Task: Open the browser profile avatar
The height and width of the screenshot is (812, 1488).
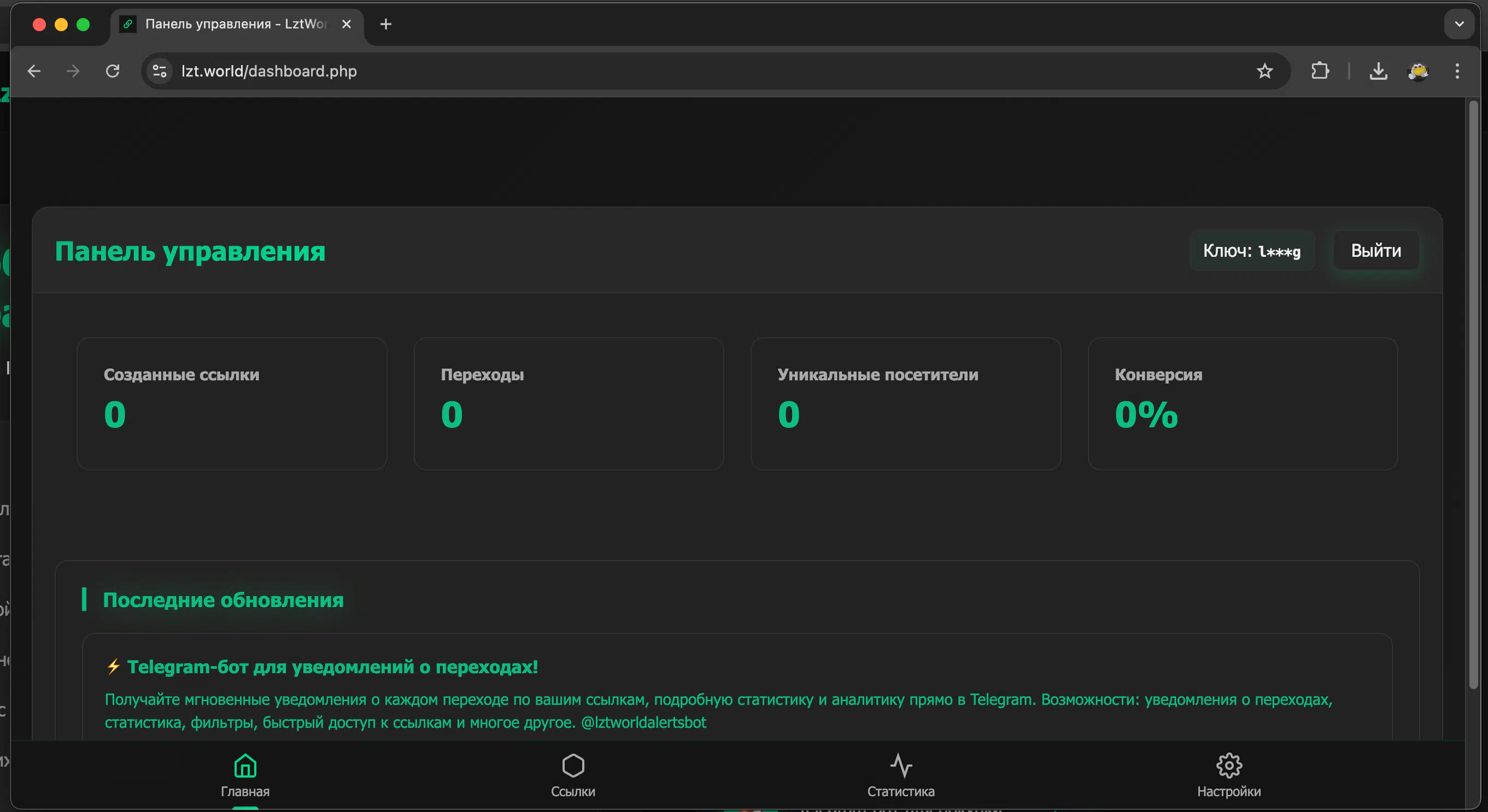Action: click(1418, 71)
